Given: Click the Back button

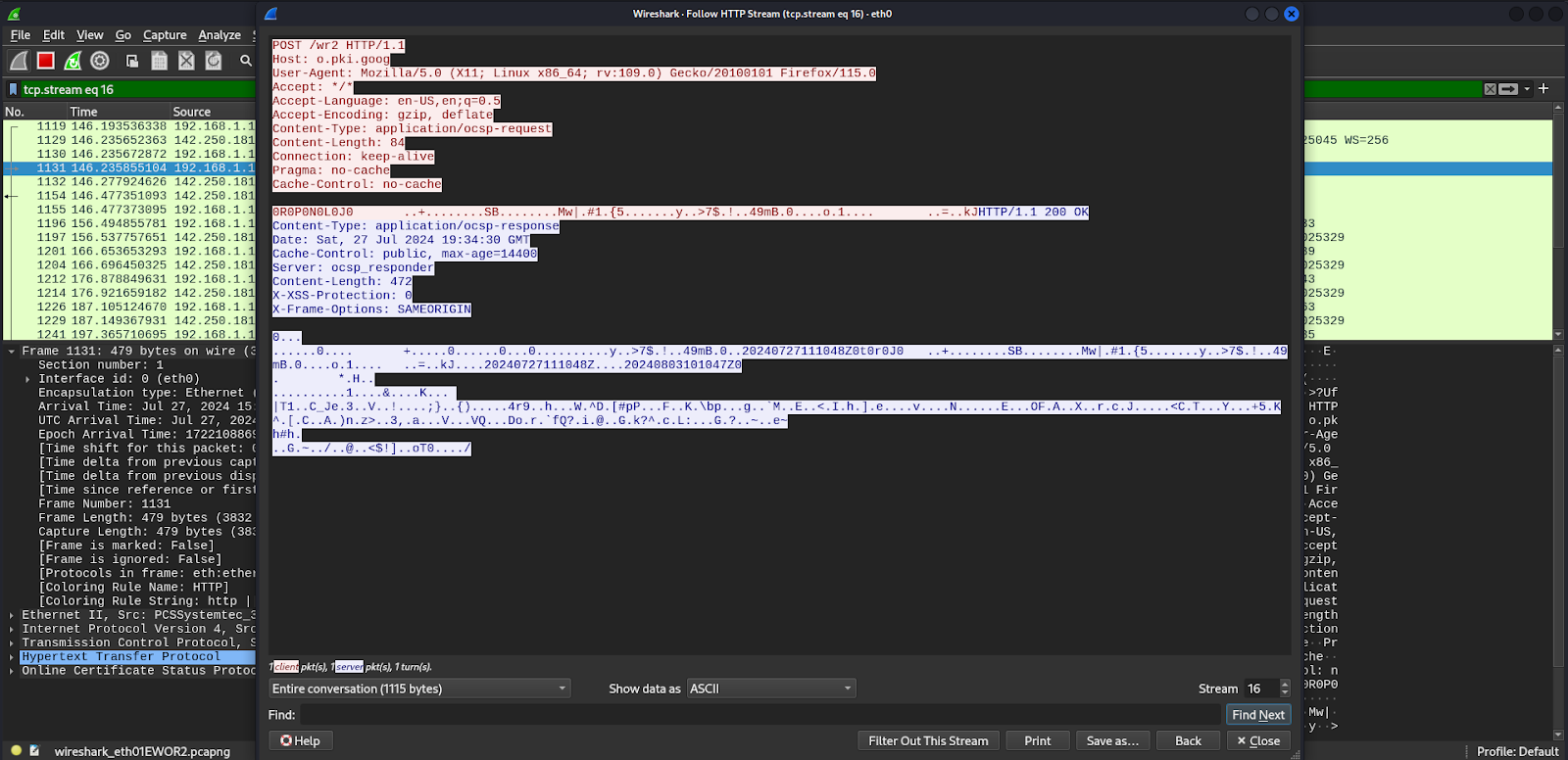Looking at the screenshot, I should tap(1189, 741).
